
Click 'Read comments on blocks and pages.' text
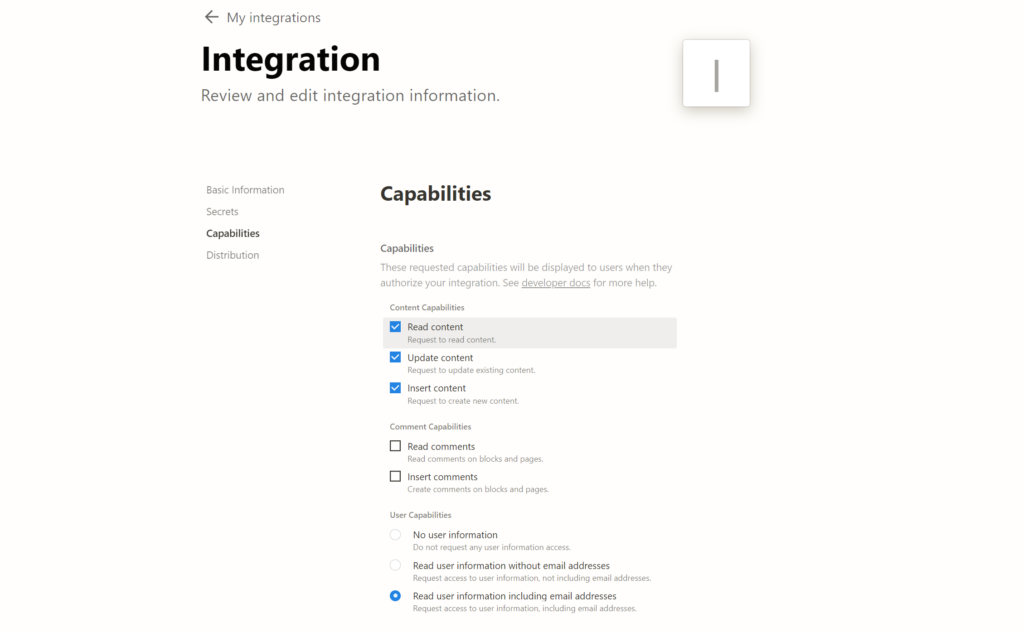pyautogui.click(x=475, y=459)
